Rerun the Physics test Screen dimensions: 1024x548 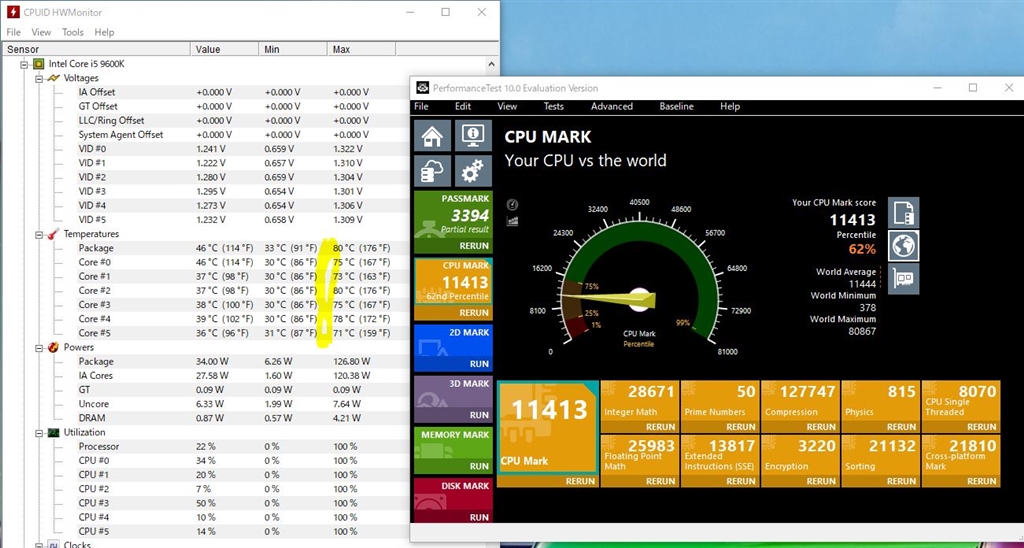(901, 427)
